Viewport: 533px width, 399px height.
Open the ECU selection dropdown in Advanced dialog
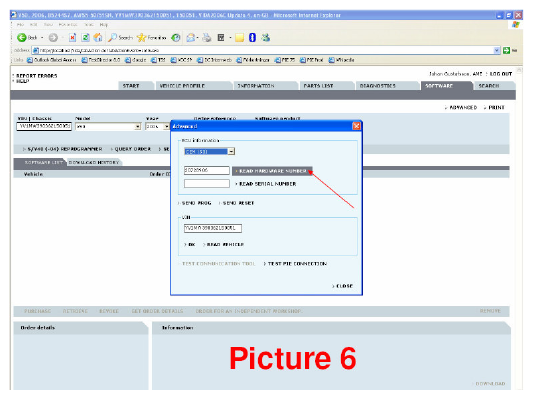point(231,151)
